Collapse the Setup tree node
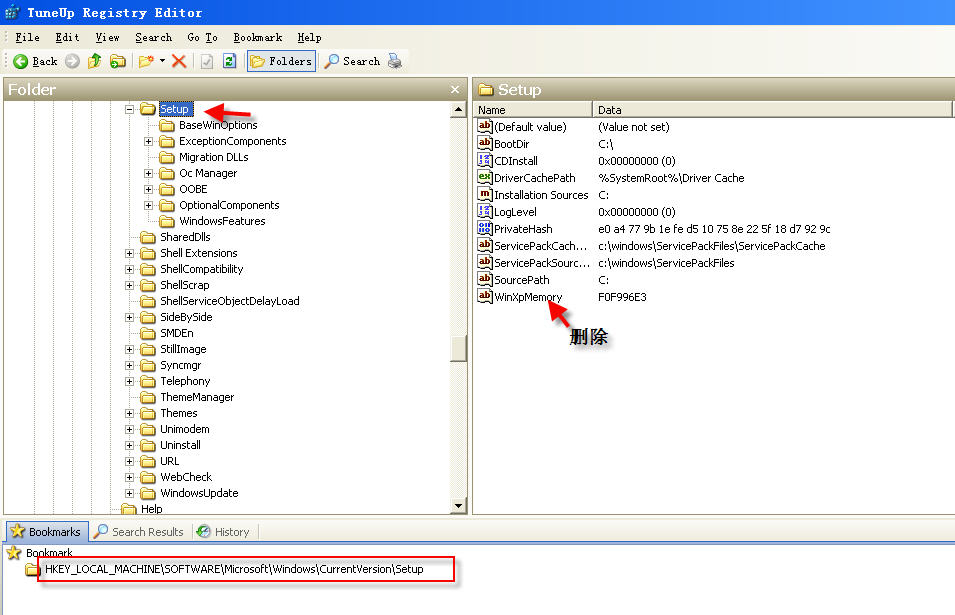 click(129, 109)
